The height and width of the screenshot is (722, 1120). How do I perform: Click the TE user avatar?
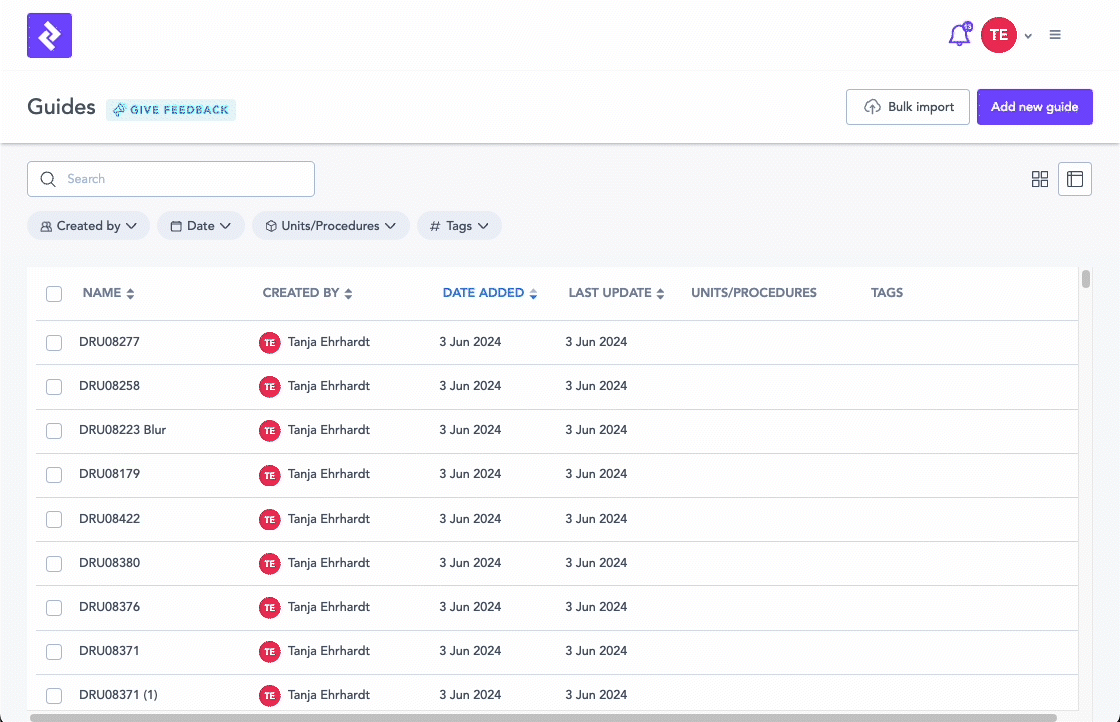(998, 35)
